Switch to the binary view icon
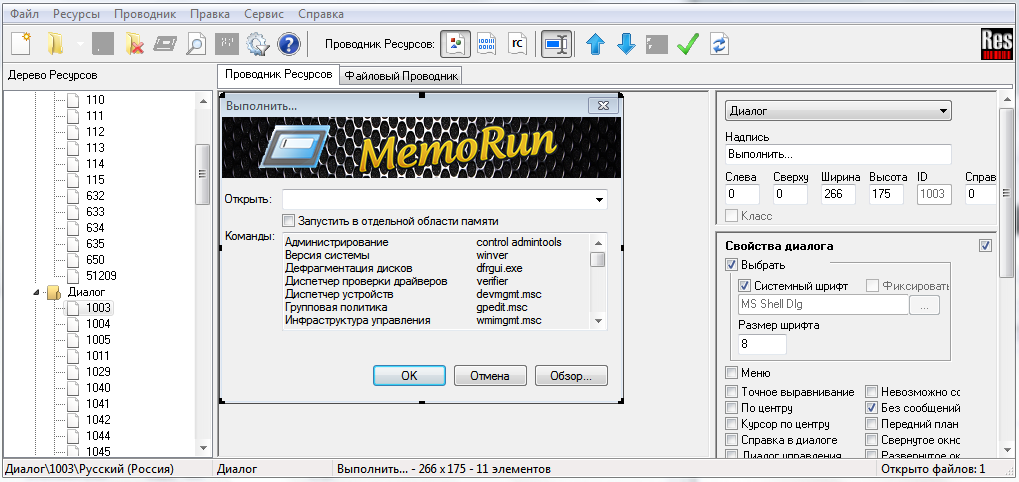Image resolution: width=1019 pixels, height=482 pixels. [486, 44]
